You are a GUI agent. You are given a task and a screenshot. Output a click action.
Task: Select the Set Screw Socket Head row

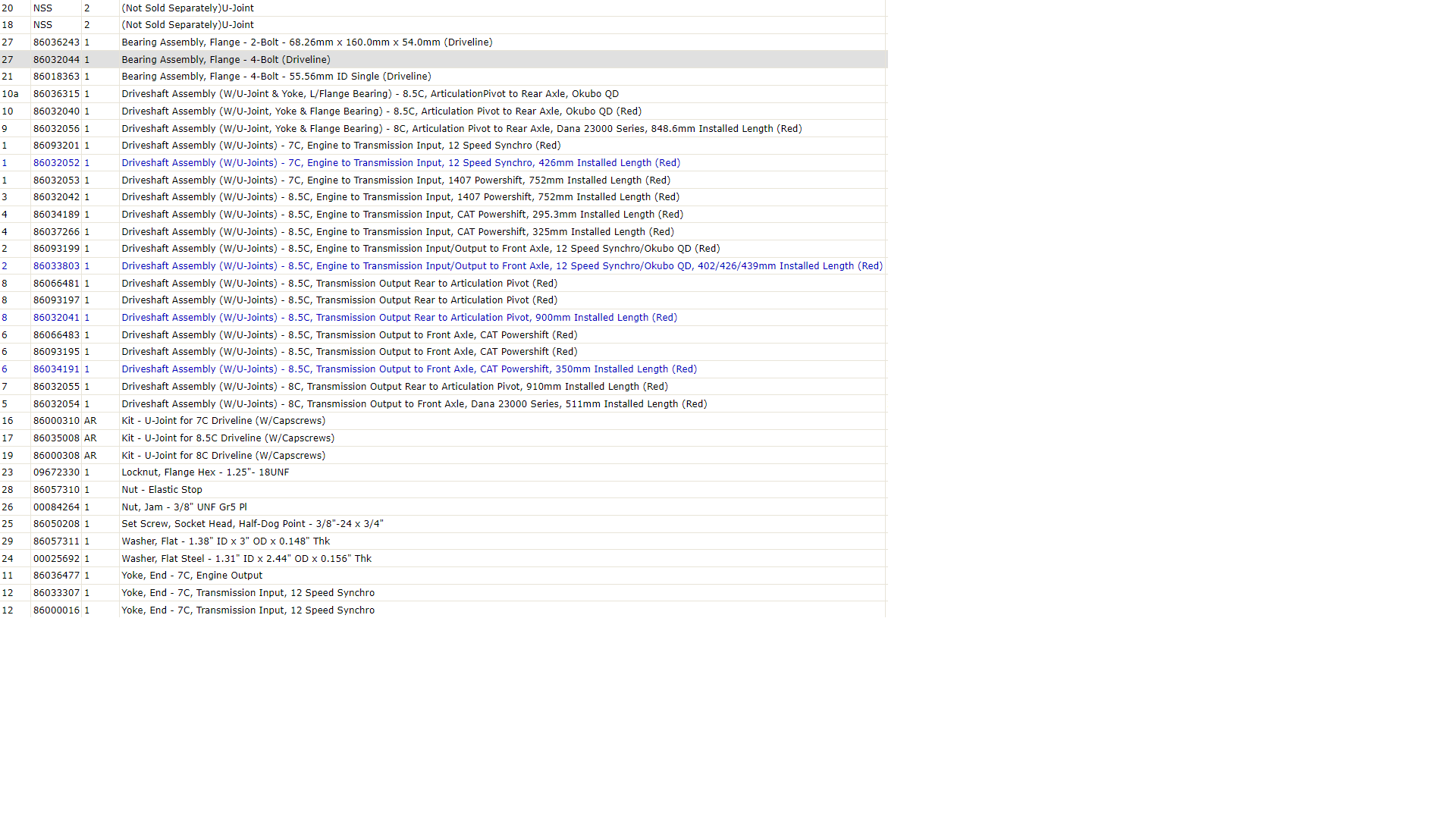[x=443, y=524]
